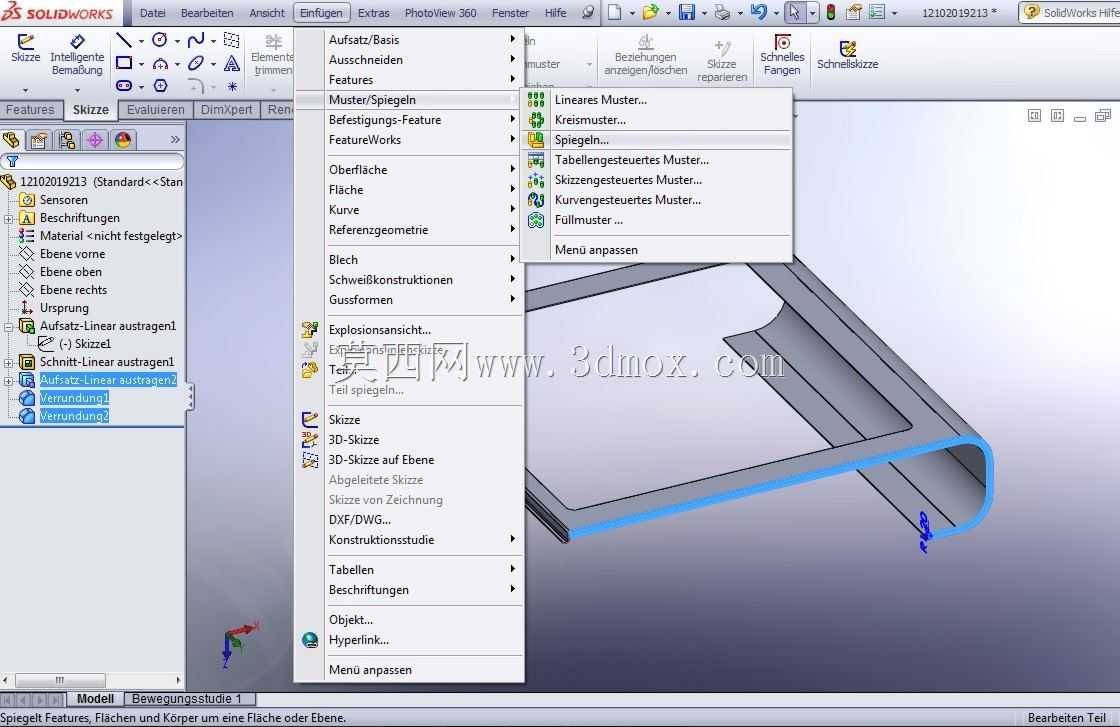
Task: Pick the circle sketch tool
Action: point(160,41)
